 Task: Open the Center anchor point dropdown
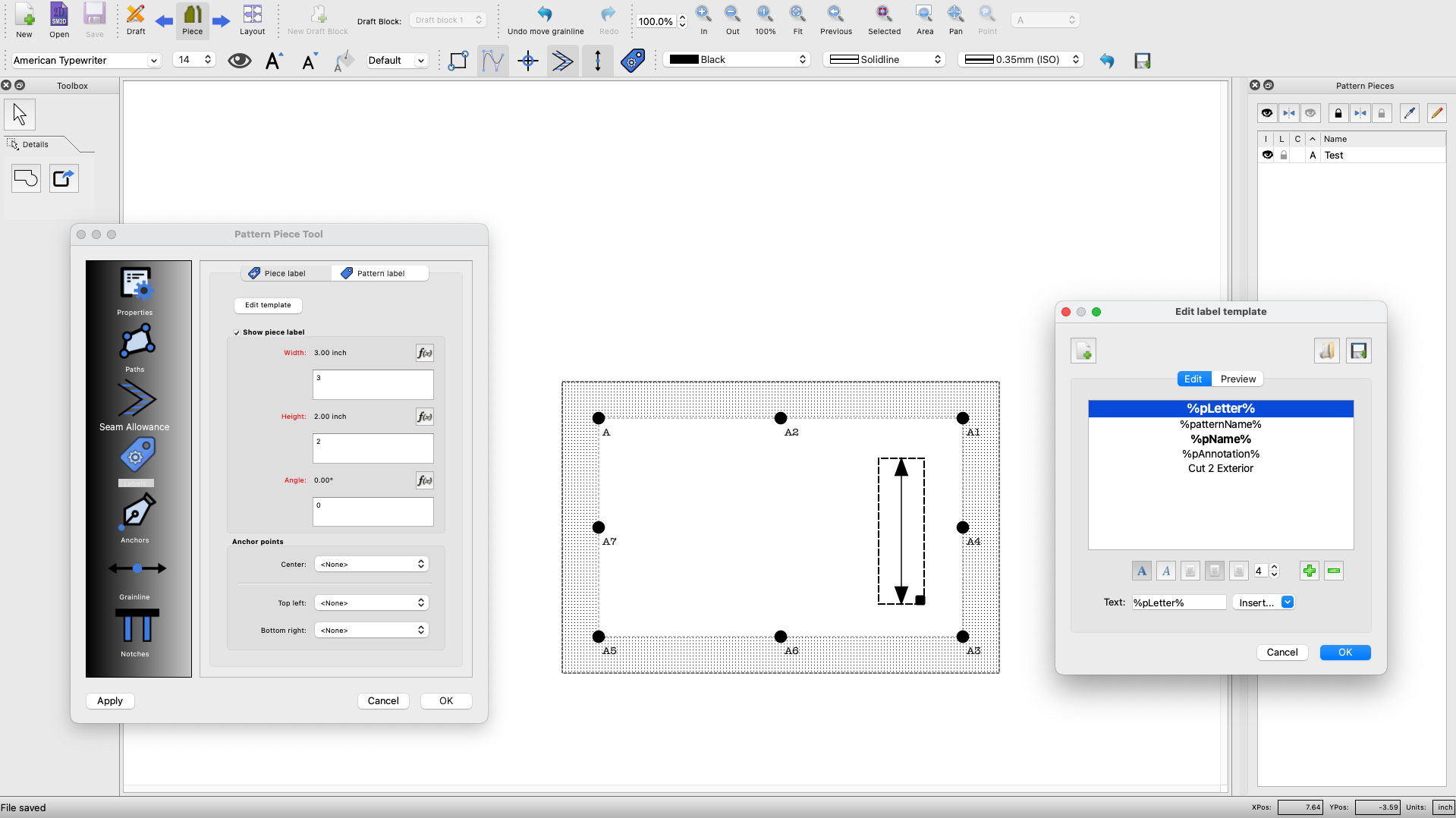[372, 565]
